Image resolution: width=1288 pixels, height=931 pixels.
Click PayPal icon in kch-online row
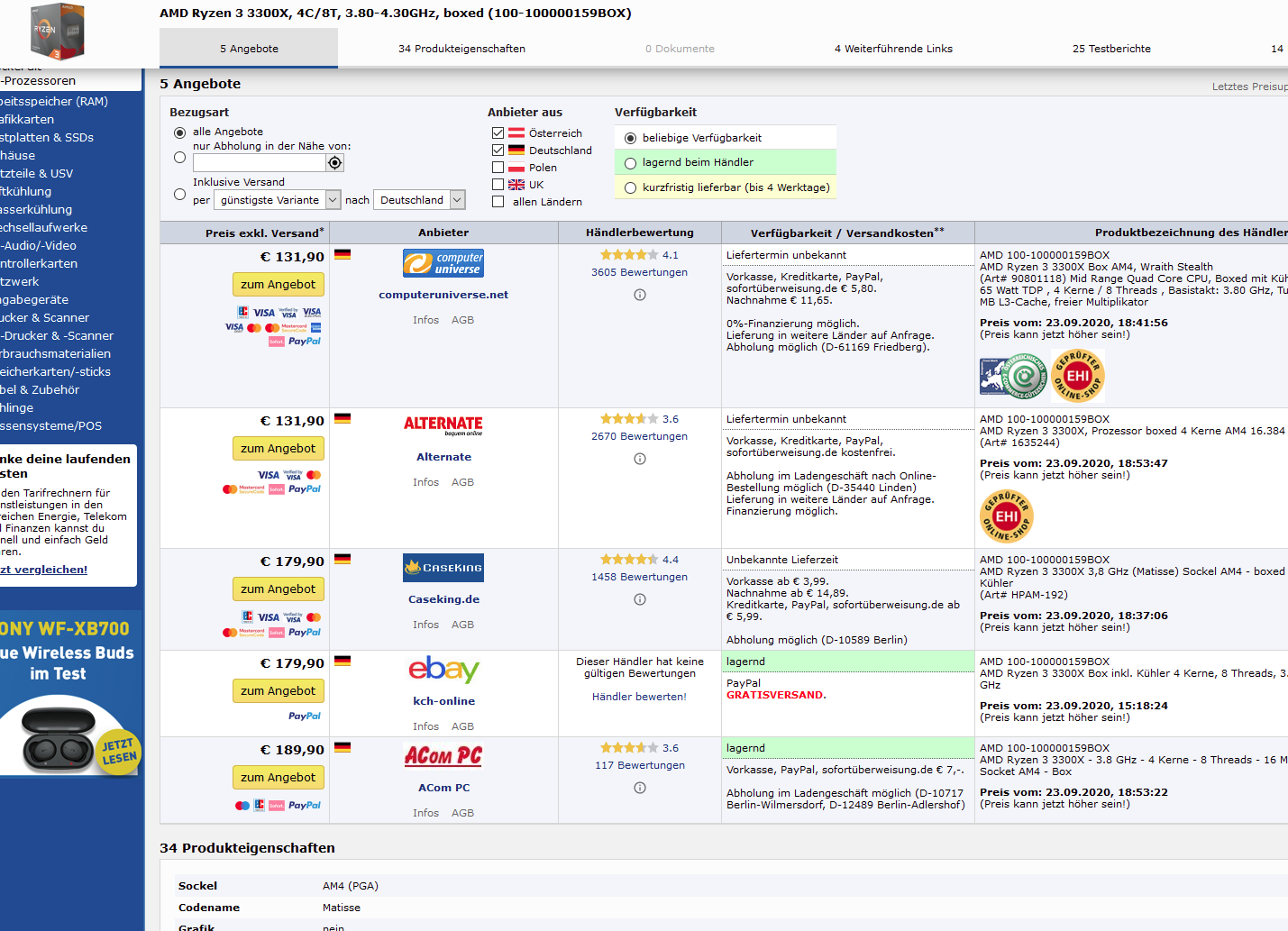point(305,716)
